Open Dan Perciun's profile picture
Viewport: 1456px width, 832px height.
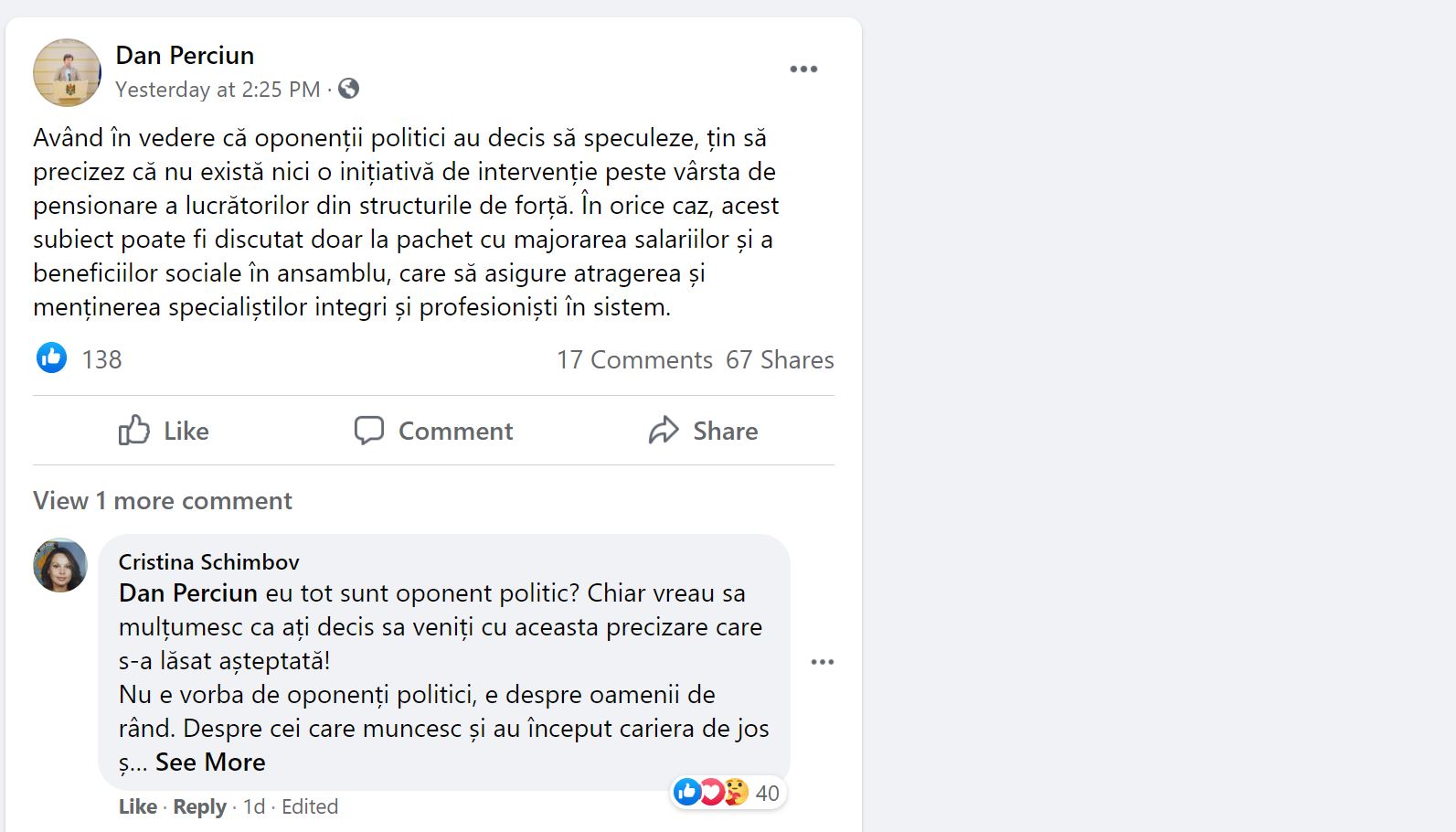click(67, 72)
